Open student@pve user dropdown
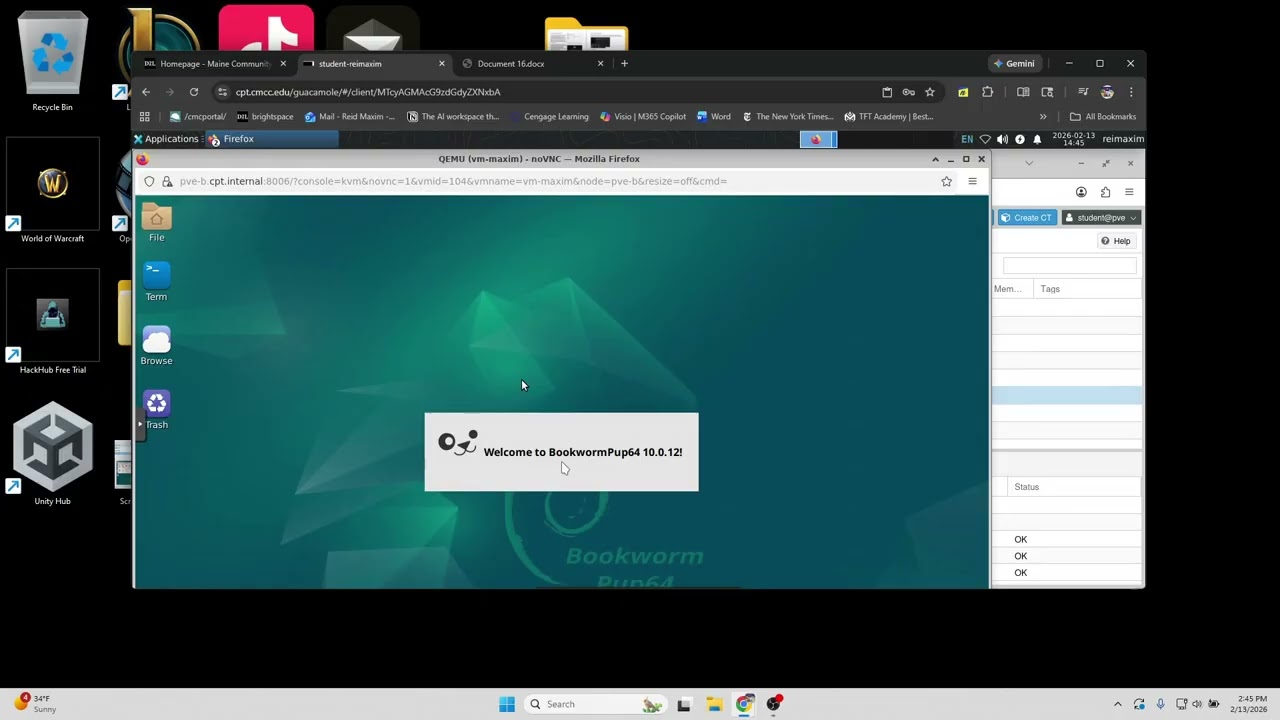 point(1100,217)
